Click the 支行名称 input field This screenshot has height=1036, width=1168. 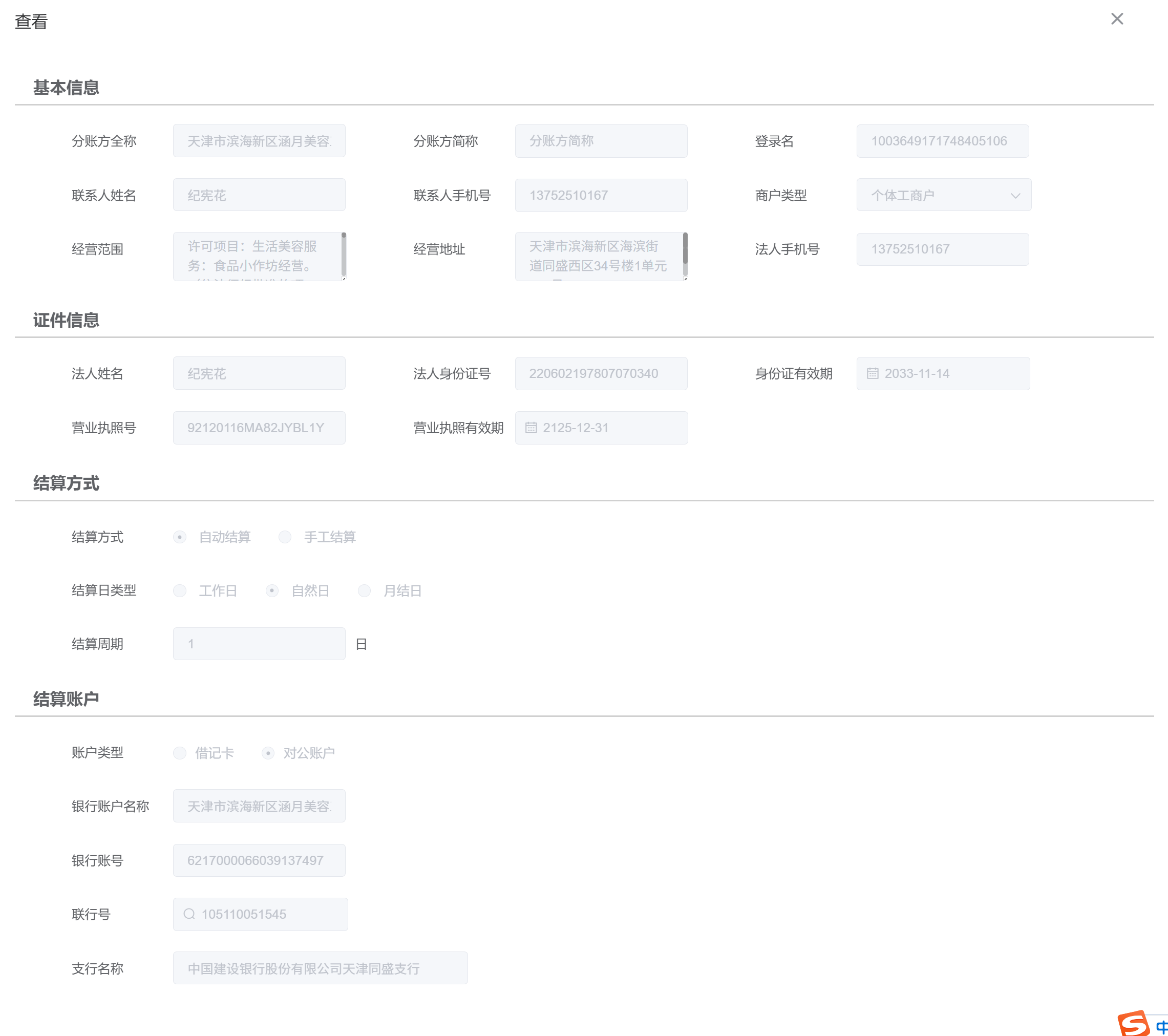click(320, 968)
